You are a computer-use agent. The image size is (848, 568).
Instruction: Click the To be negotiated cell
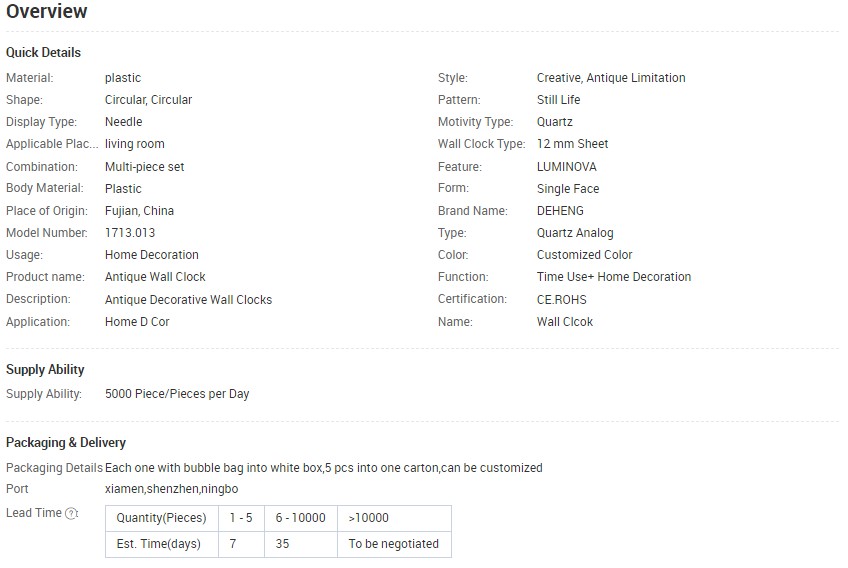pyautogui.click(x=394, y=544)
